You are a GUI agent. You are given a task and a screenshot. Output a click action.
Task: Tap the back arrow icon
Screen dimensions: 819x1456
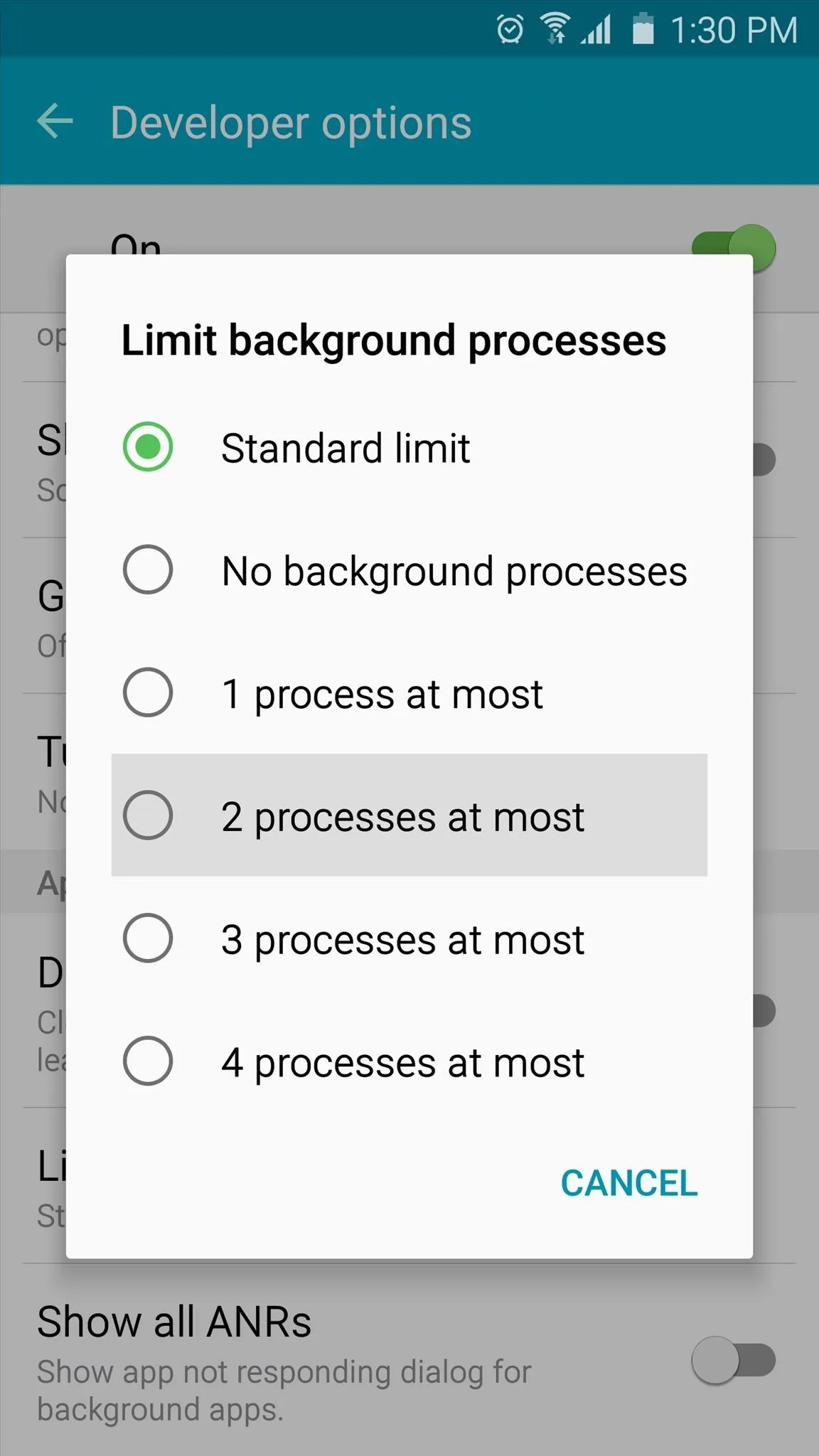pos(55,122)
